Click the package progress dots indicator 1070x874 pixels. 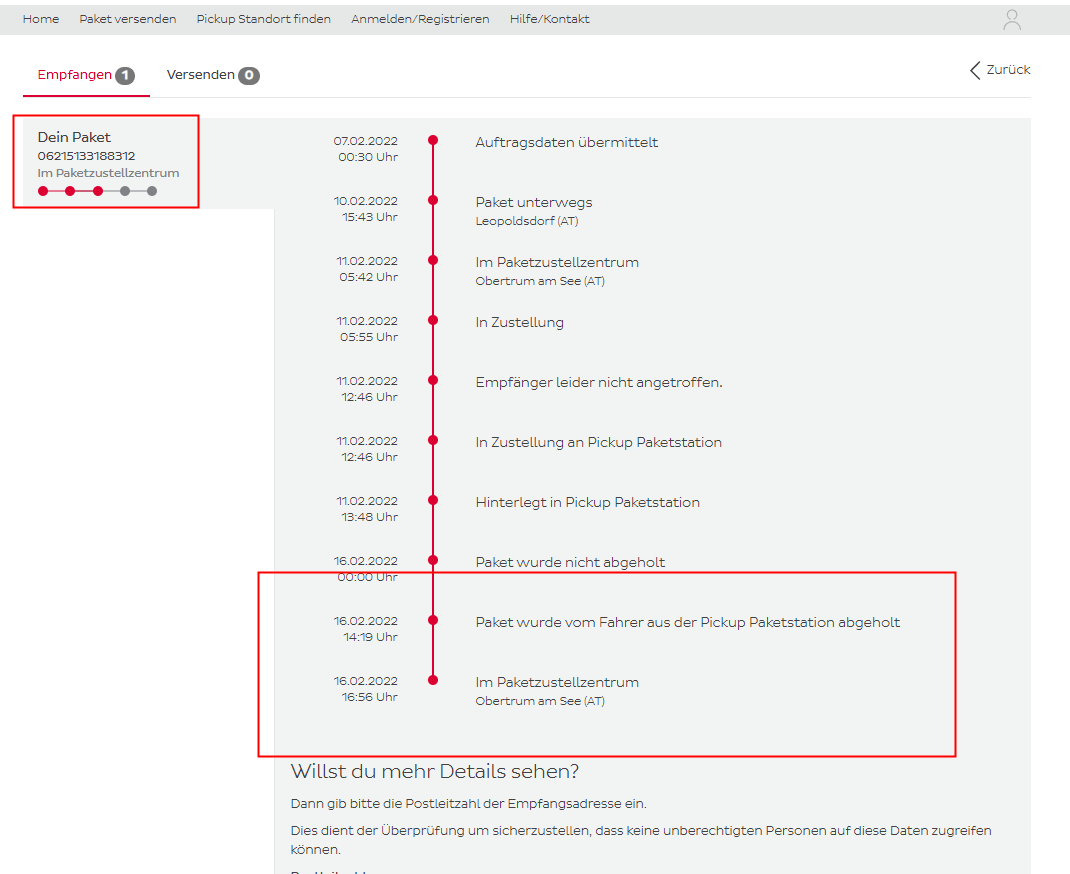[97, 190]
